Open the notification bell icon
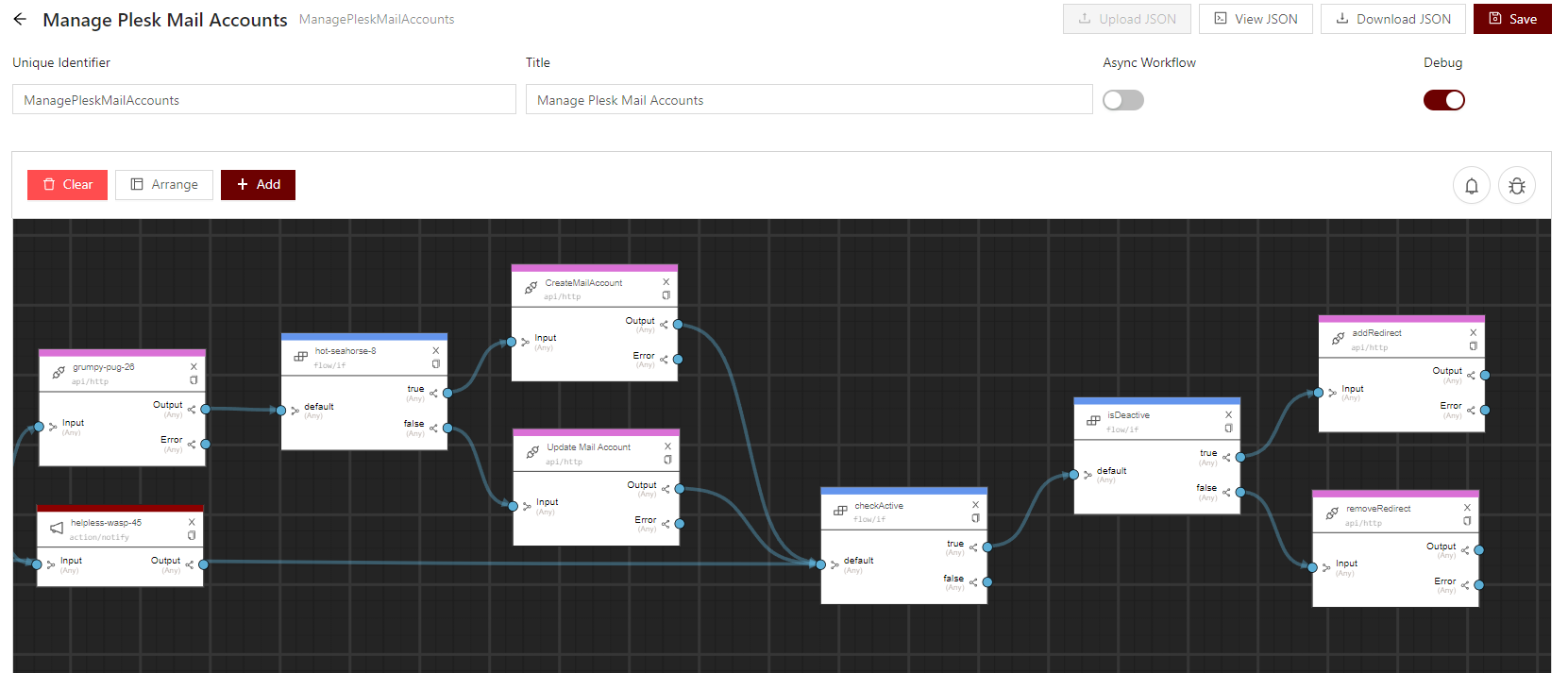 (x=1471, y=186)
